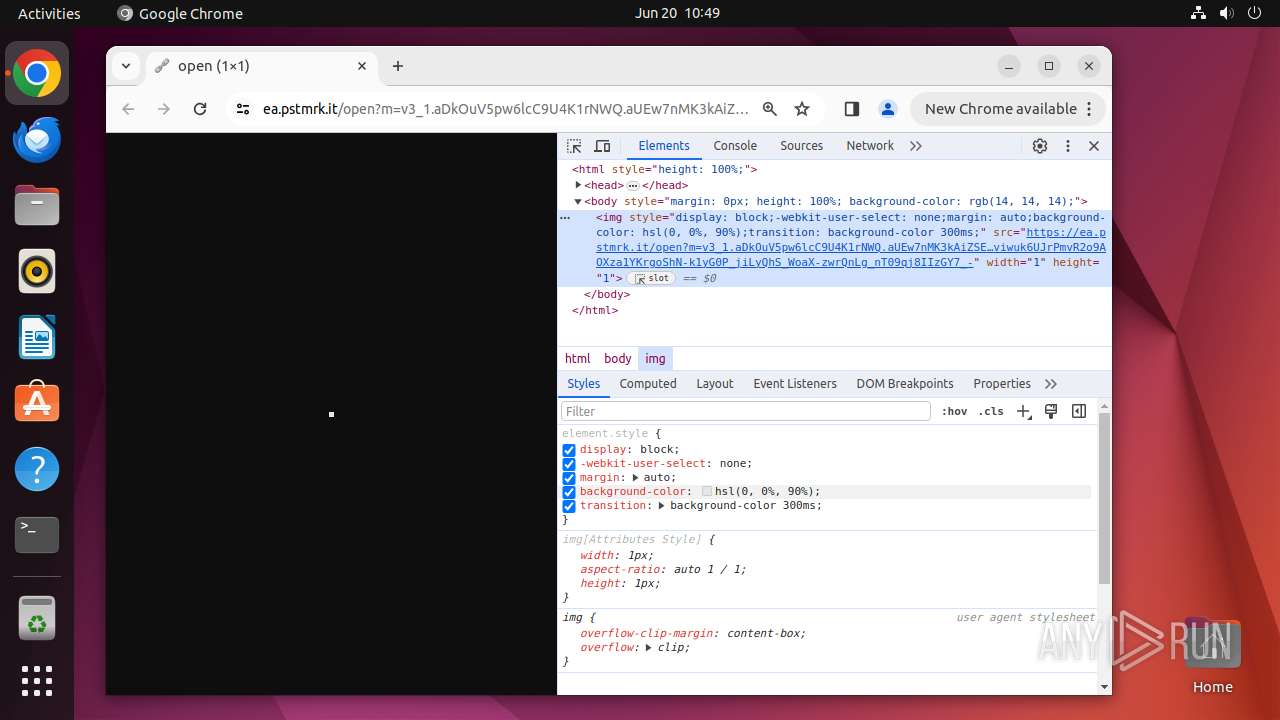Open Event Listeners tab

(795, 384)
